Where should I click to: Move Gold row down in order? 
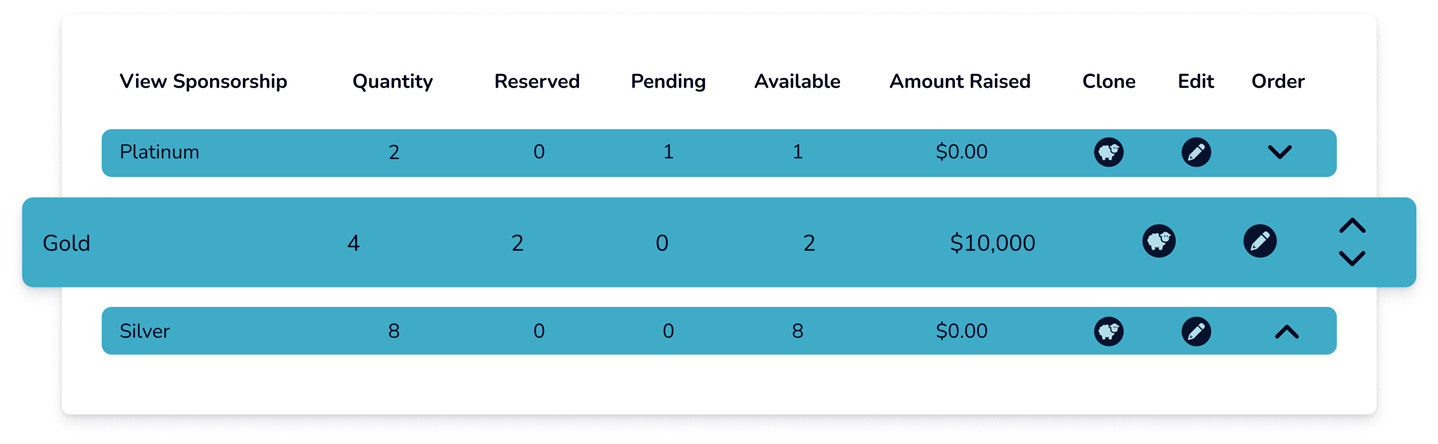coord(1352,258)
